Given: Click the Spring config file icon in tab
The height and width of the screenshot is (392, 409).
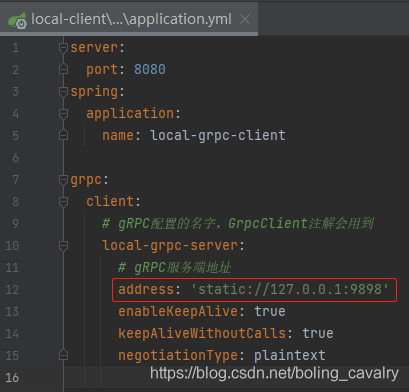Looking at the screenshot, I should (x=17, y=20).
